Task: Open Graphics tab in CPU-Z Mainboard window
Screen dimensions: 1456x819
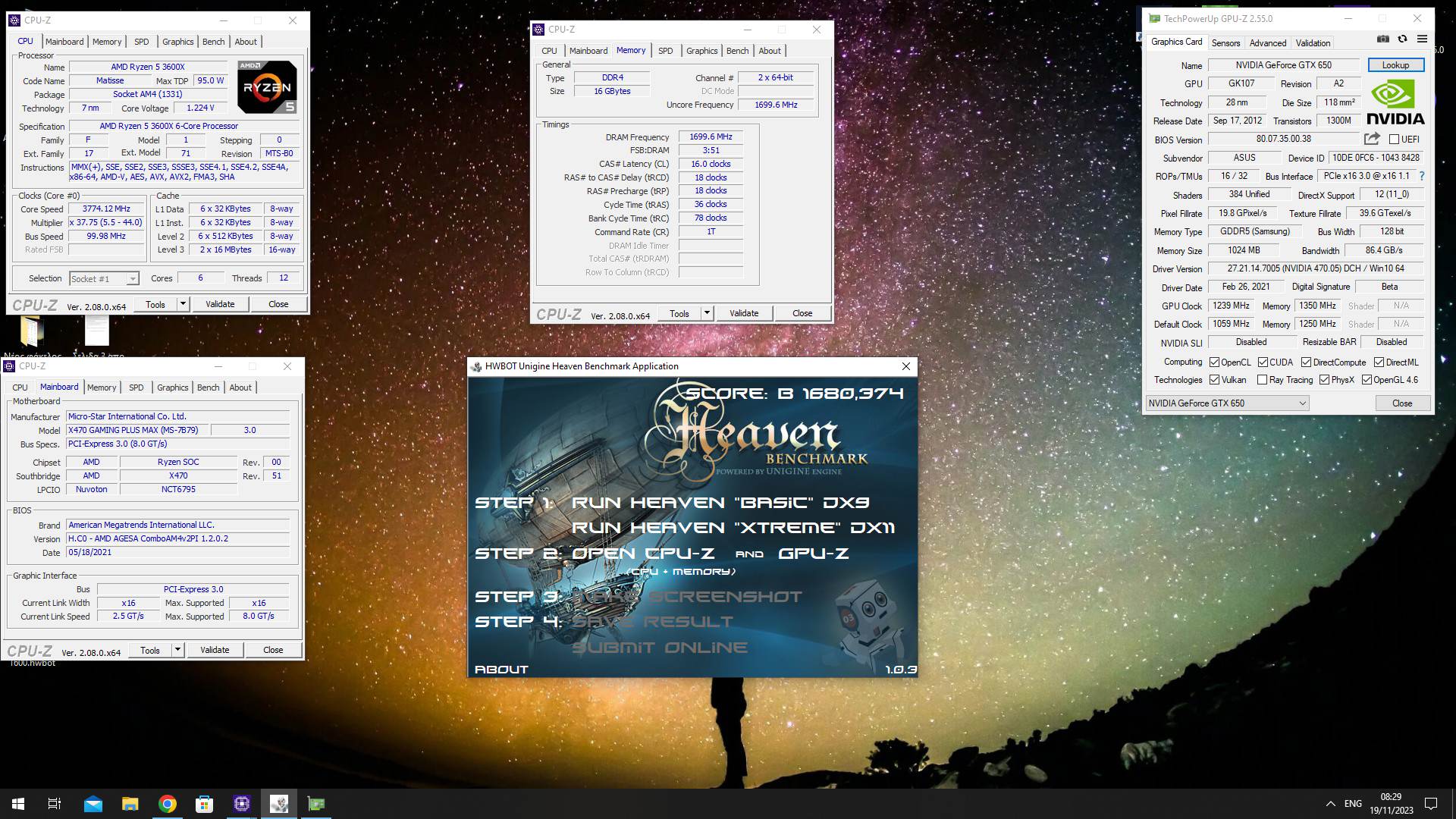Action: coord(172,388)
